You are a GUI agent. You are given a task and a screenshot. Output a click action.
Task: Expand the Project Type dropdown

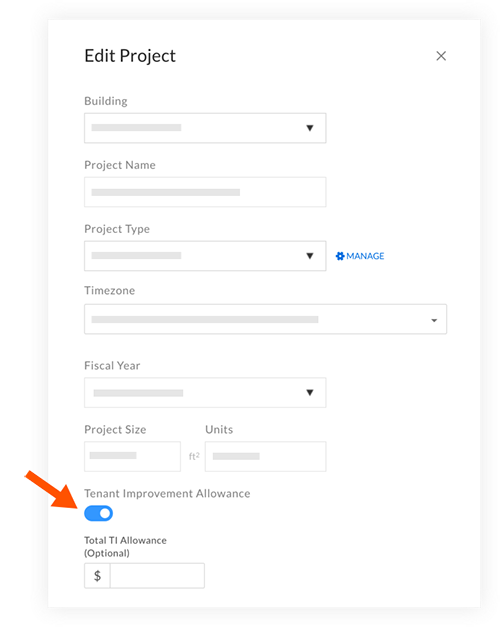(x=205, y=256)
